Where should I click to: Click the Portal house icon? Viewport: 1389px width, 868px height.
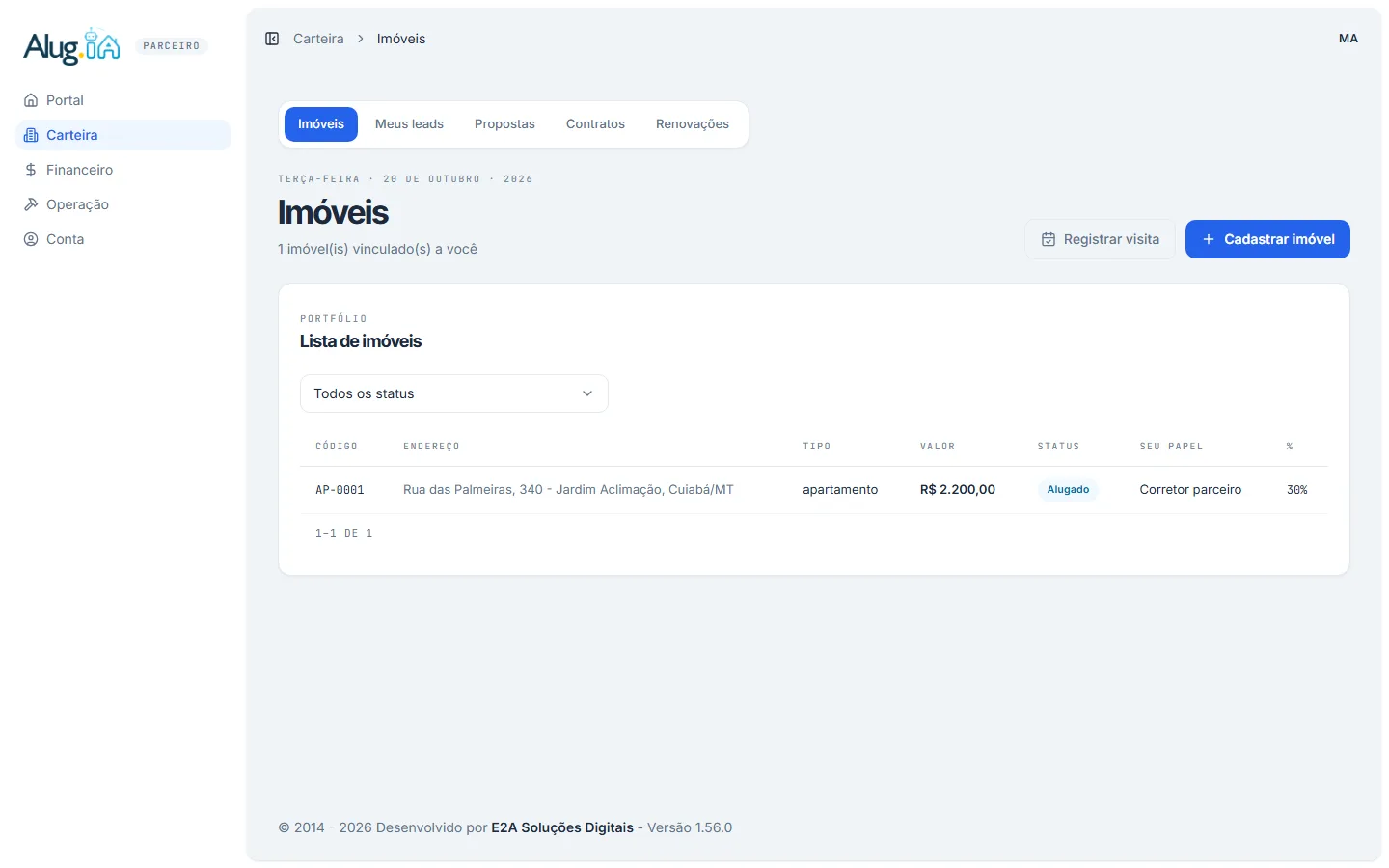31,100
